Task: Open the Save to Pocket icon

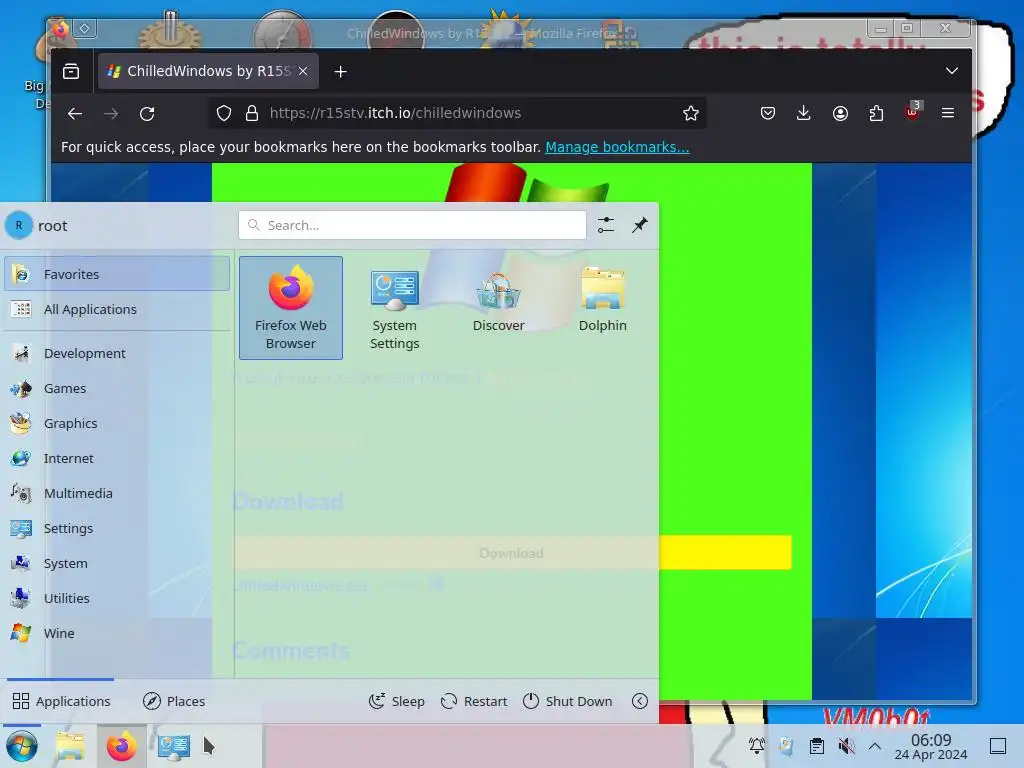Action: coord(768,114)
